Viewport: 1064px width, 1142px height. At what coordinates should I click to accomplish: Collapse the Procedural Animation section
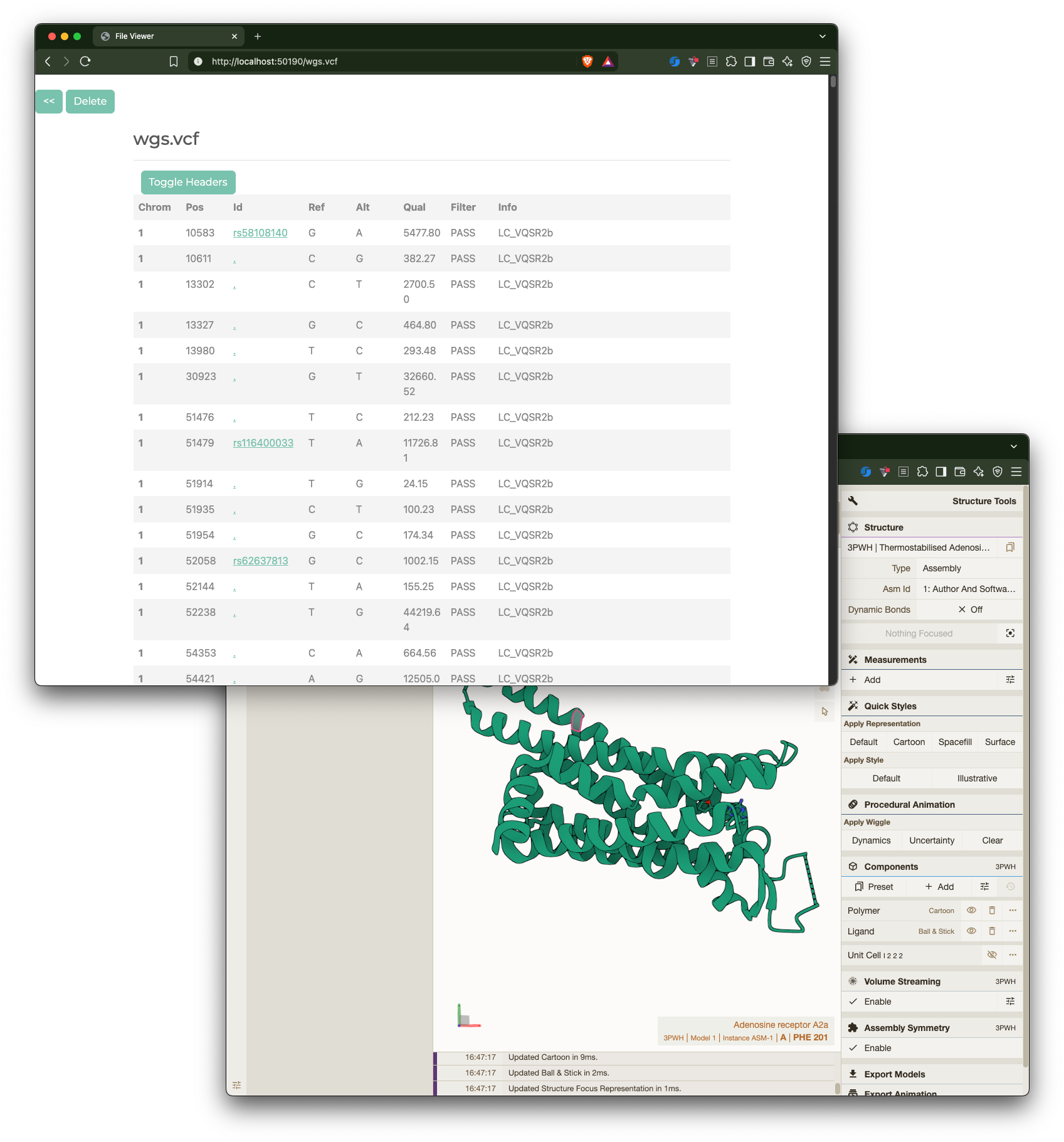(x=932, y=805)
